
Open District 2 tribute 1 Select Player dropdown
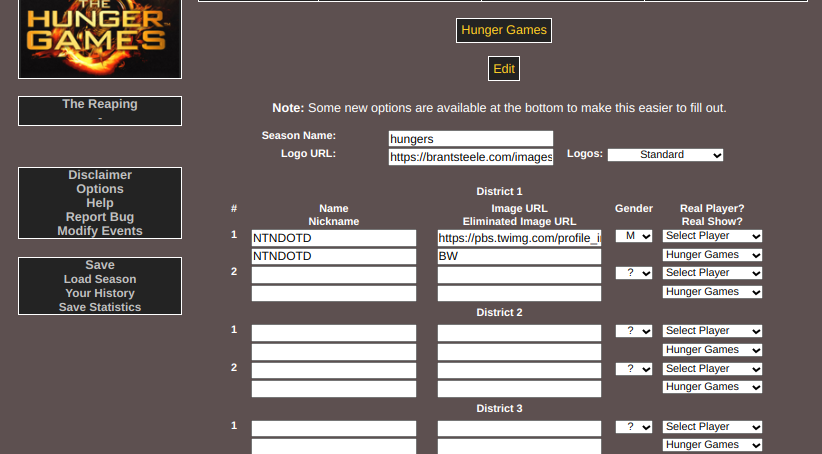click(x=712, y=331)
